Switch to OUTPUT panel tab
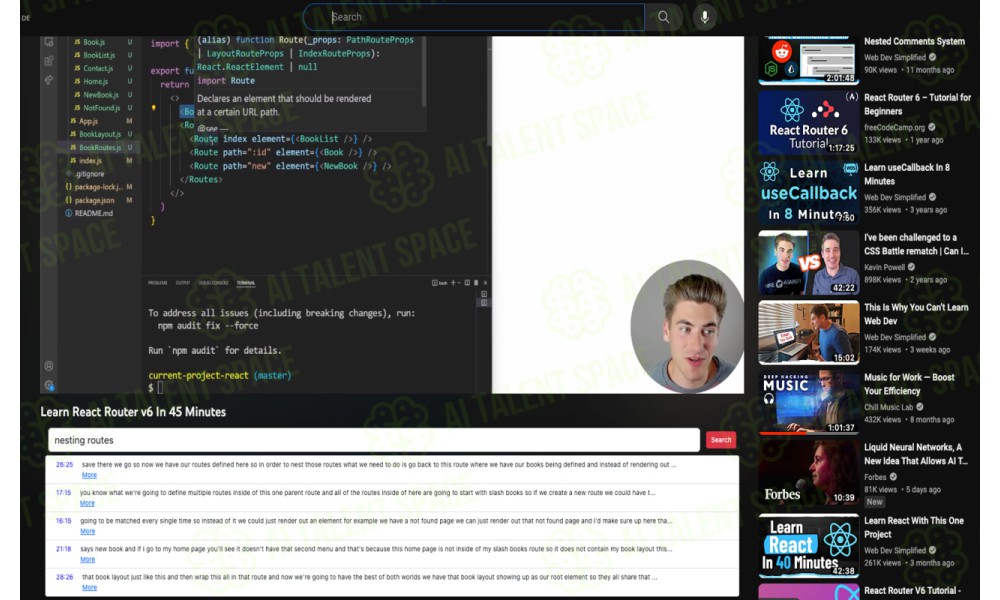 coord(183,282)
